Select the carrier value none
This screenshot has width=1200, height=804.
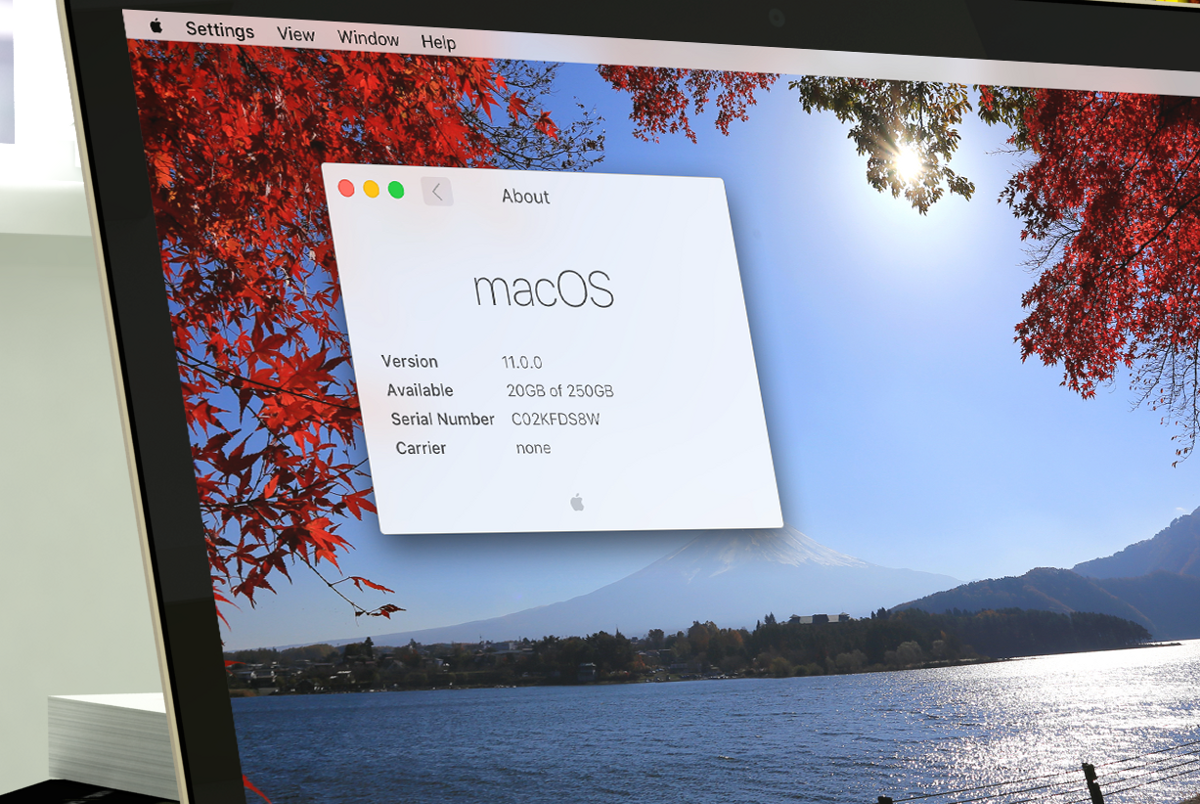[x=533, y=449]
